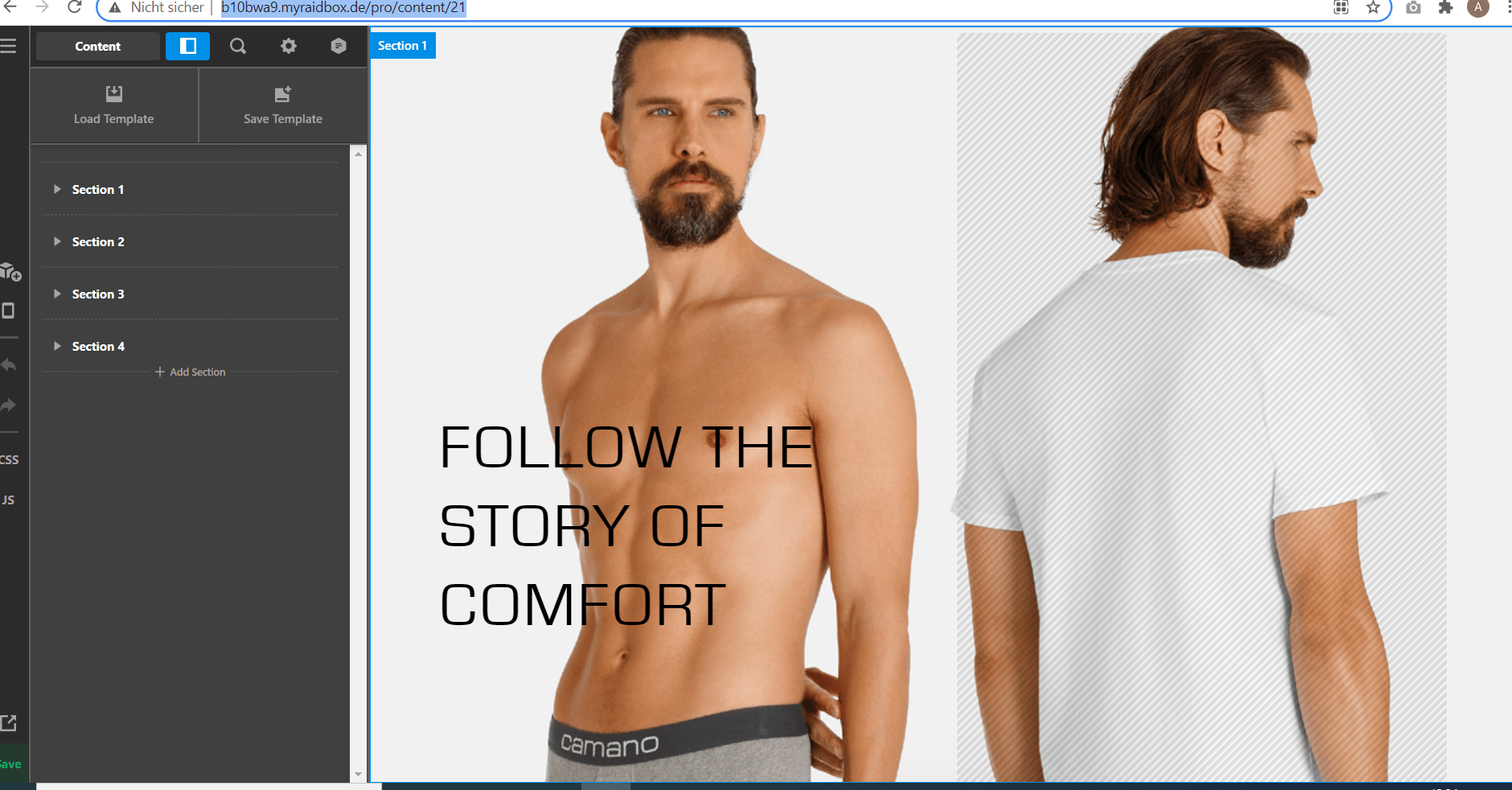
Task: Toggle the hamburger menu in sidebar
Action: pos(9,46)
